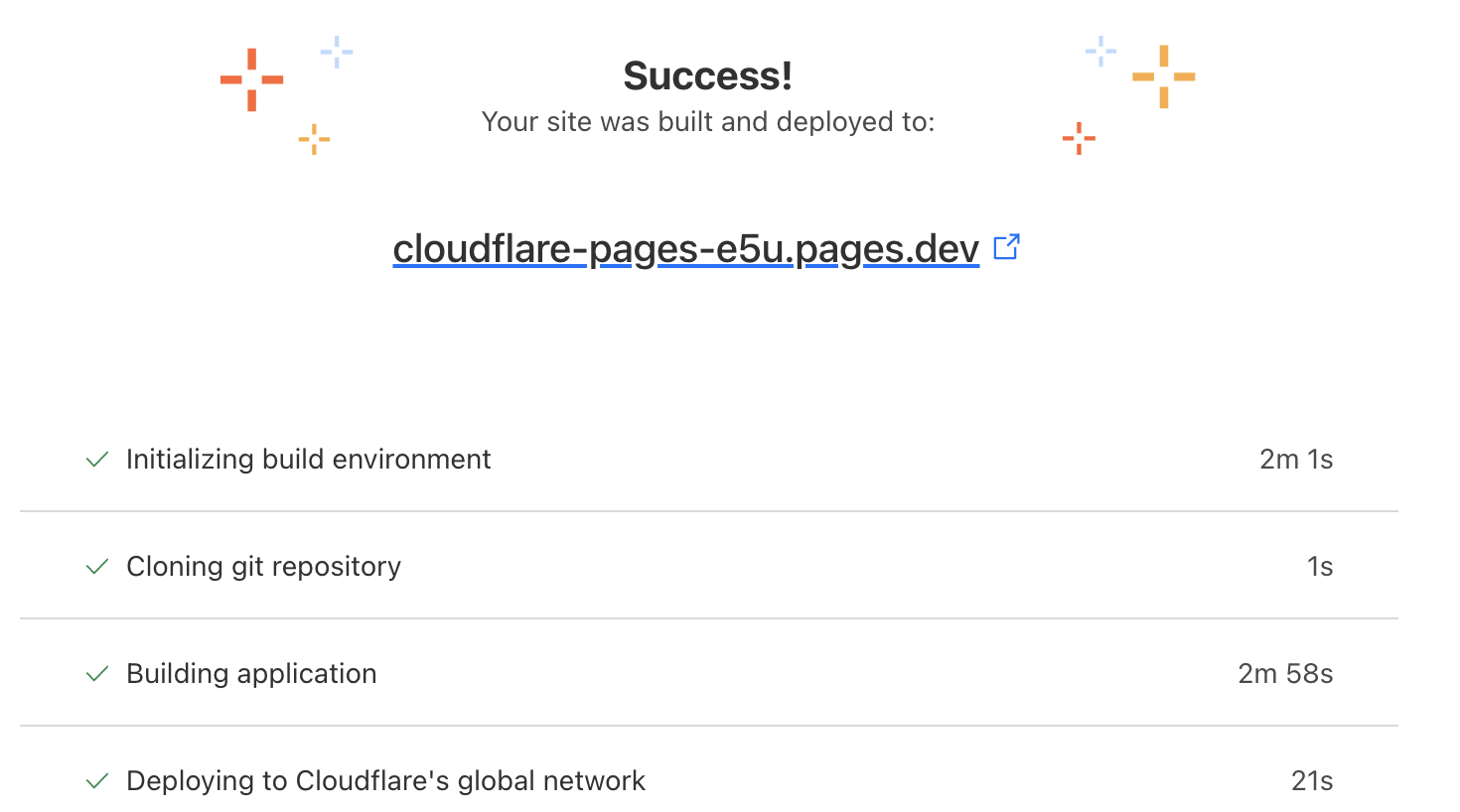Expand the Cloning git repository step

(x=709, y=566)
